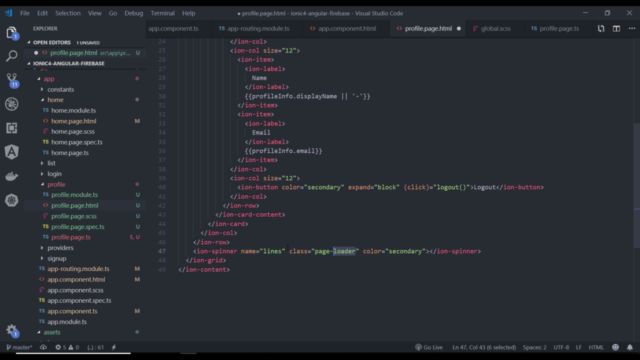Open Source Control view with badge 11
Viewport: 640px width, 360px height.
coord(12,80)
